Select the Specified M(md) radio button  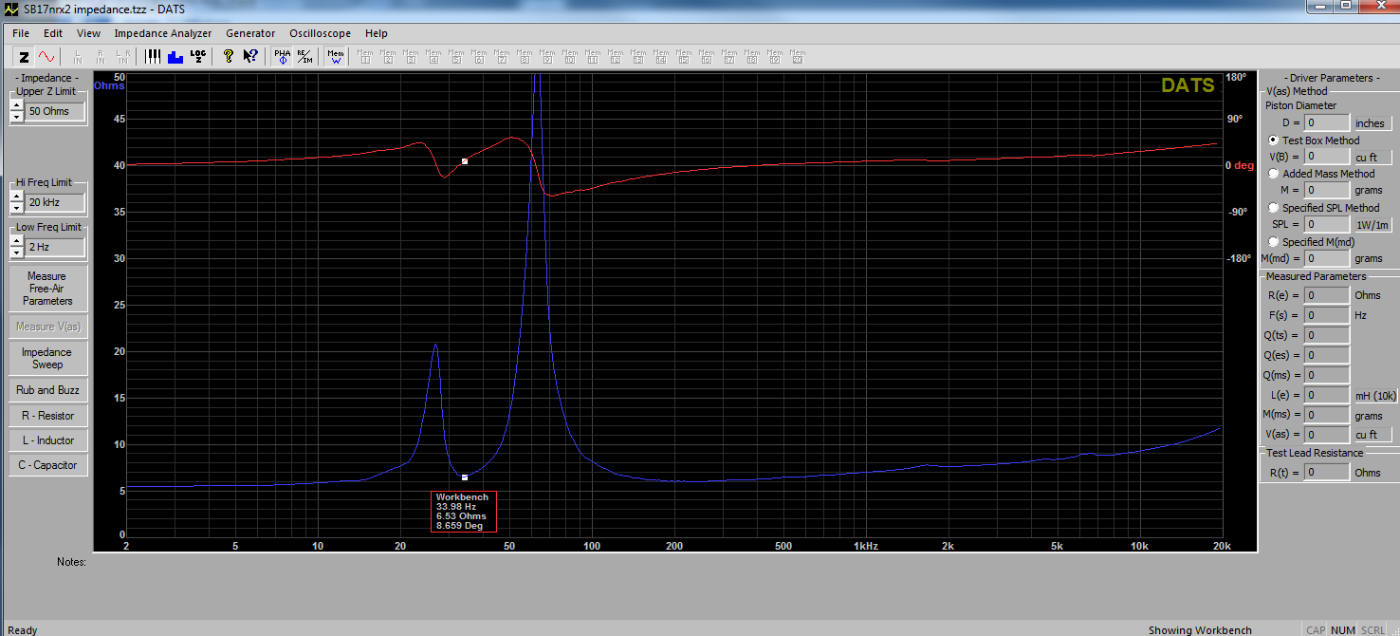coord(1273,241)
